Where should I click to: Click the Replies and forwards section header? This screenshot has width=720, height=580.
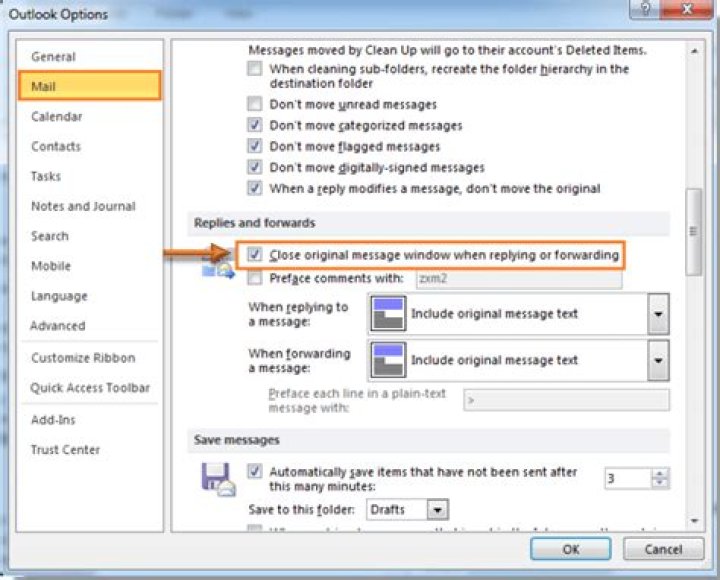click(x=255, y=223)
